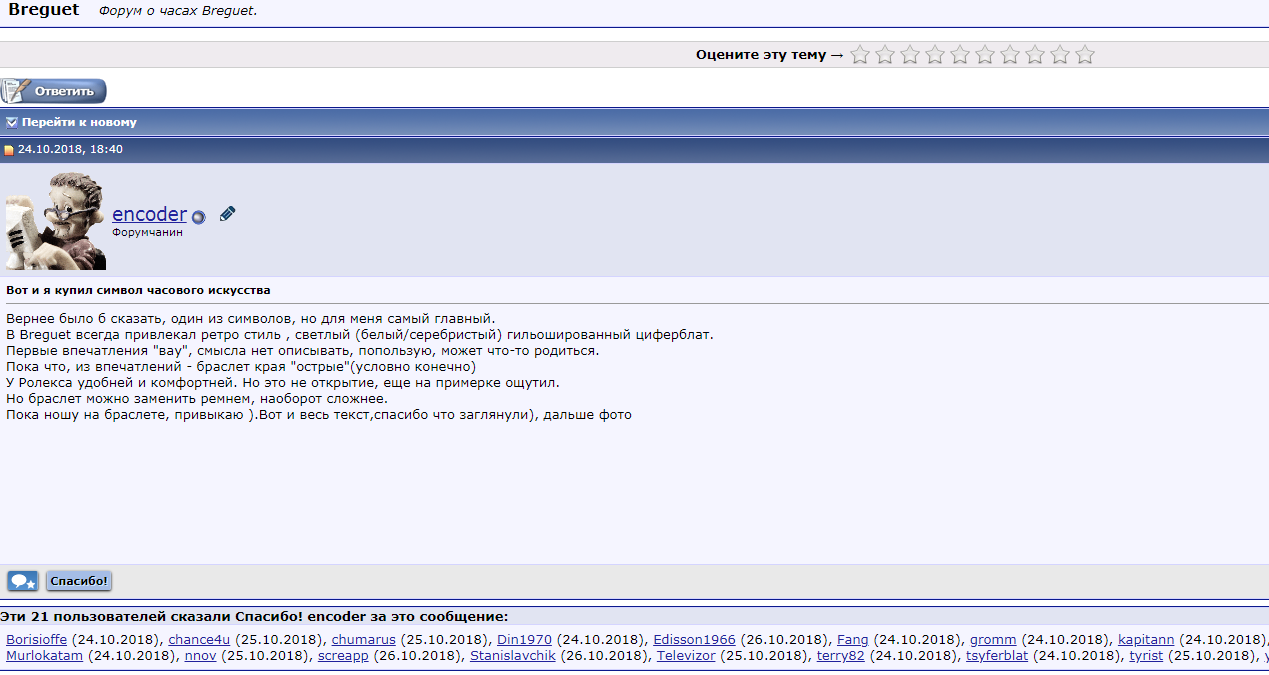Go to Stanislavchik's profile
The image size is (1269, 675).
tap(512, 656)
